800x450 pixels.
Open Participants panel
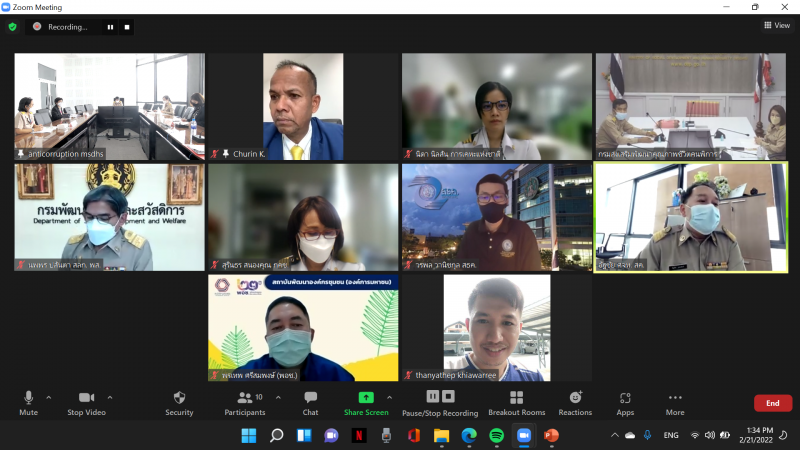245,403
